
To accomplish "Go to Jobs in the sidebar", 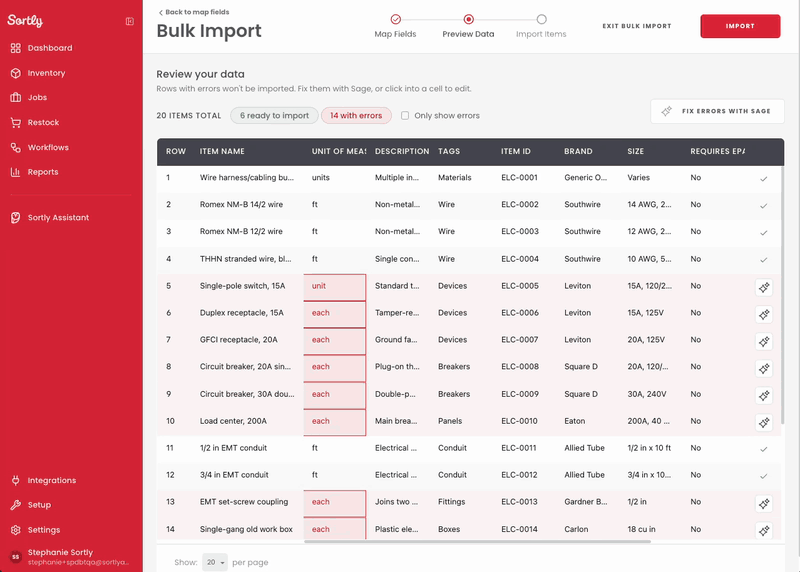I will (37, 97).
